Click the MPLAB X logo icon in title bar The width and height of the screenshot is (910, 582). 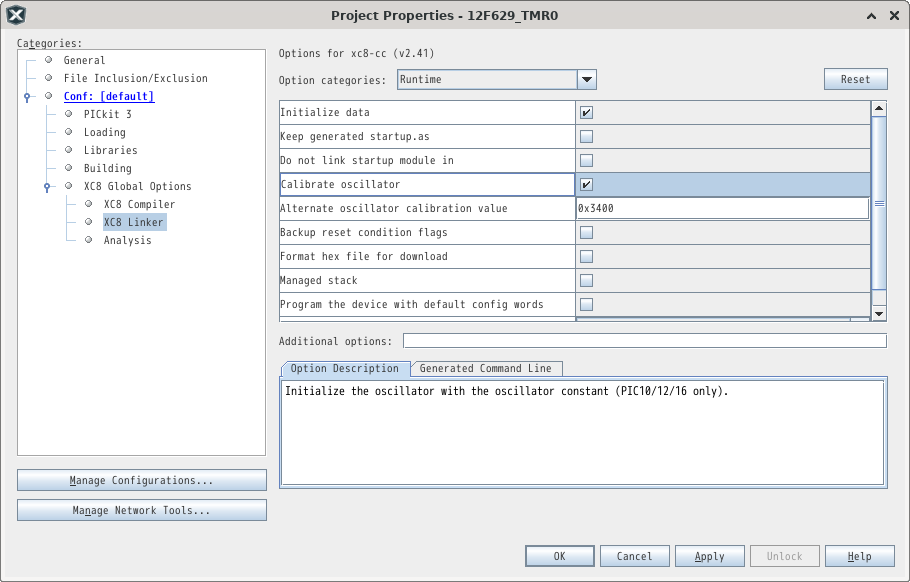pyautogui.click(x=16, y=15)
